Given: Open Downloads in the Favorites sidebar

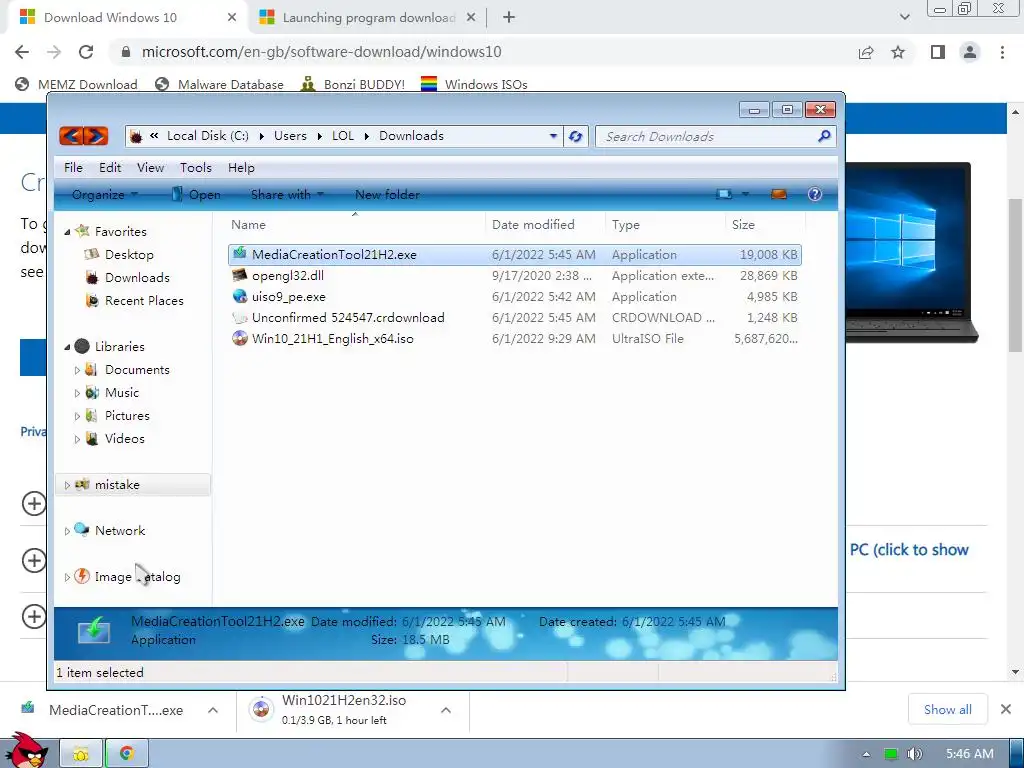Looking at the screenshot, I should coord(136,278).
